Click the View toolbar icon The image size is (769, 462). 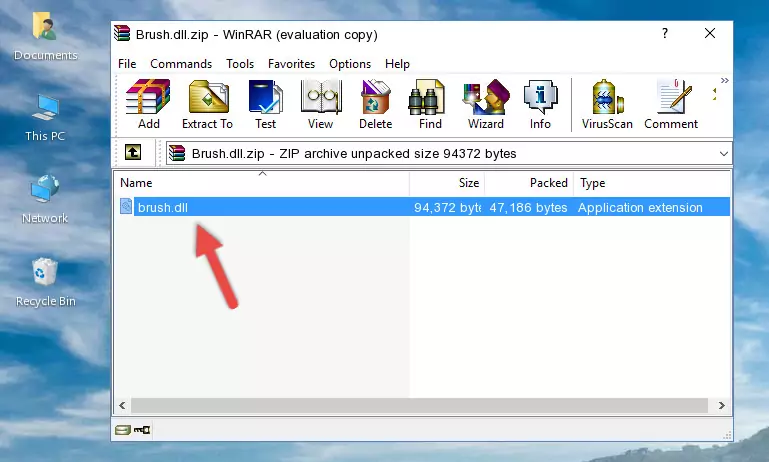click(x=321, y=104)
